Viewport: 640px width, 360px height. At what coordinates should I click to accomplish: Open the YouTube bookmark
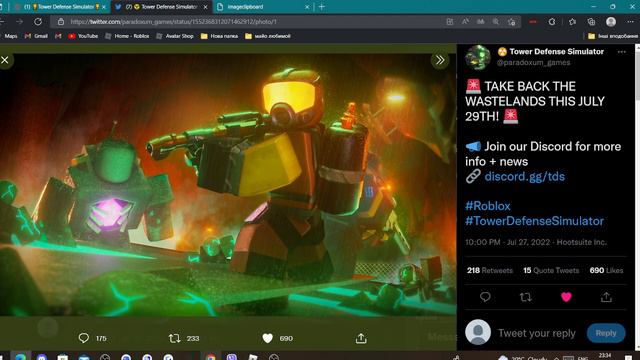tap(83, 36)
